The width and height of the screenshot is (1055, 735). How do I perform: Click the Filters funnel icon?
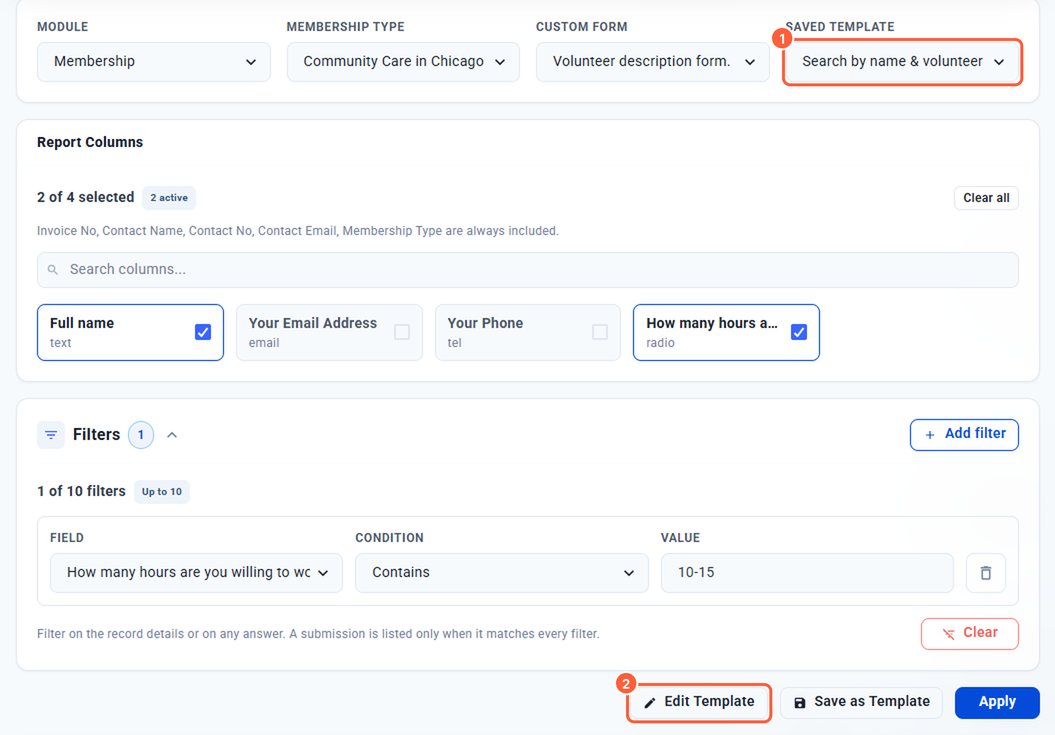[x=50, y=435]
